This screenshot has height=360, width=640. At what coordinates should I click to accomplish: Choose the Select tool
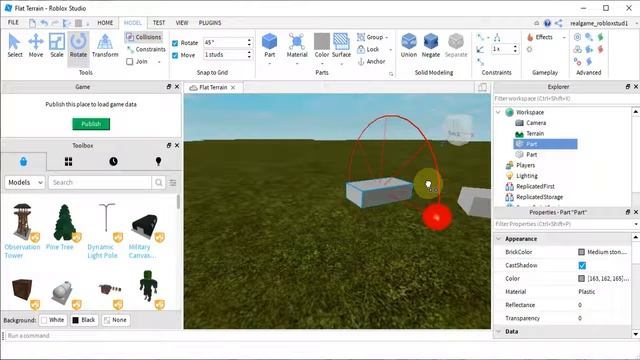tap(15, 46)
